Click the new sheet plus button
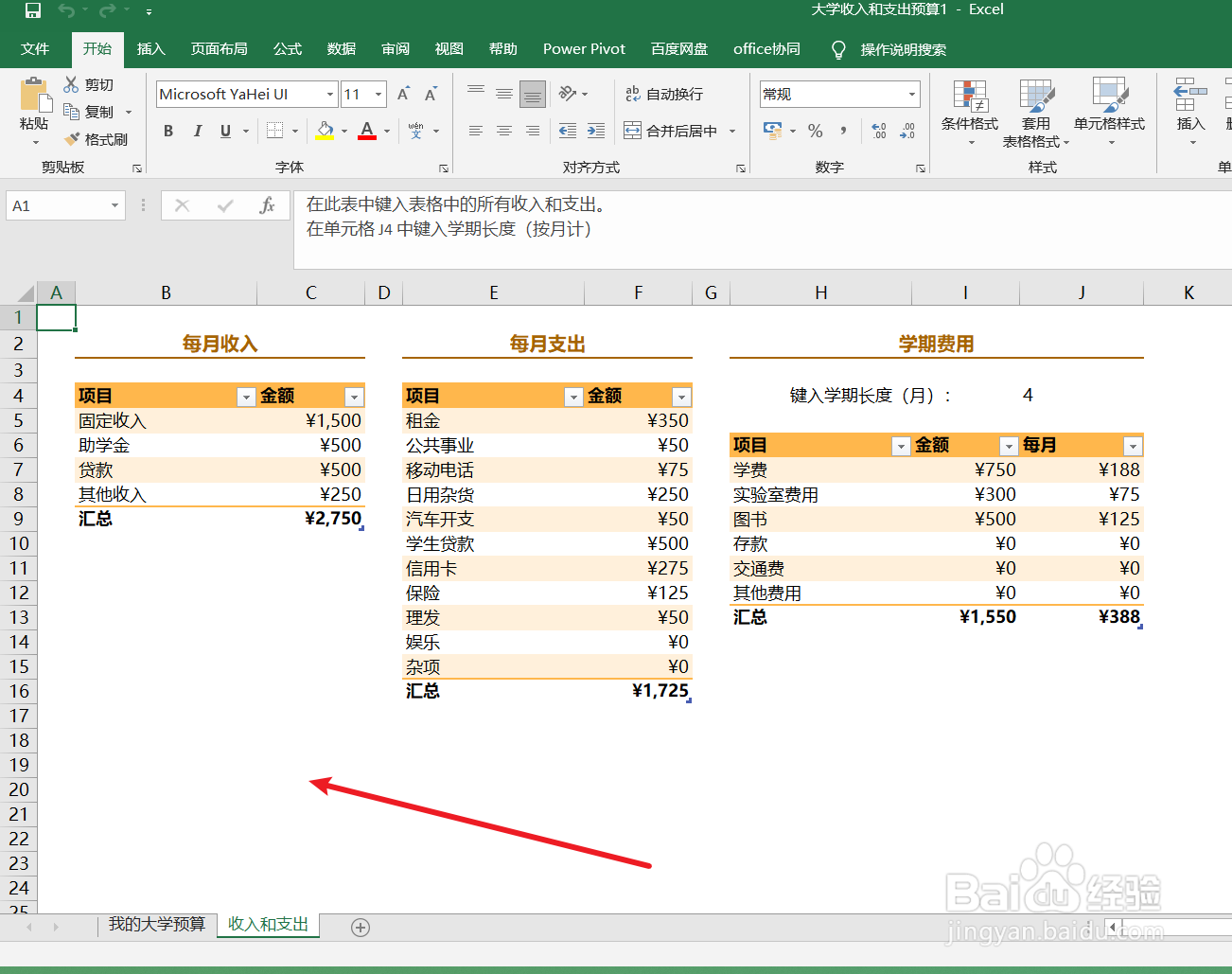 [360, 928]
